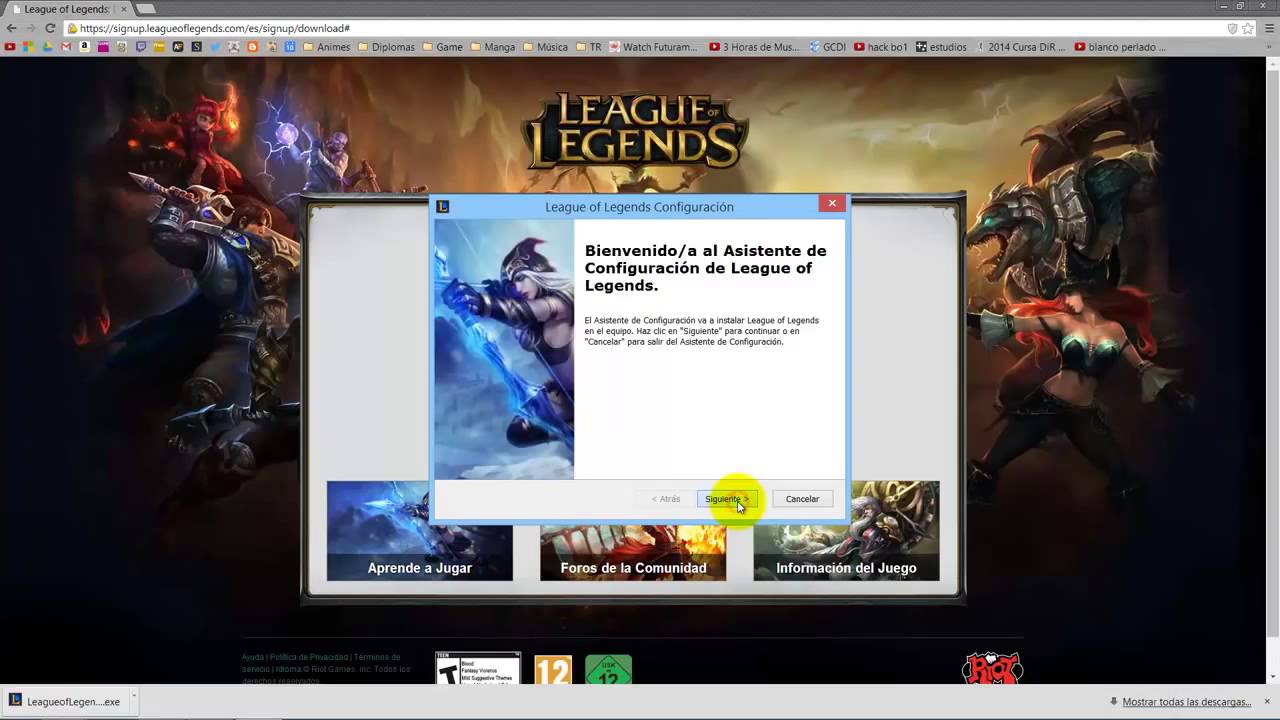
Task: Click the Ashe artwork in installer
Action: (x=504, y=349)
